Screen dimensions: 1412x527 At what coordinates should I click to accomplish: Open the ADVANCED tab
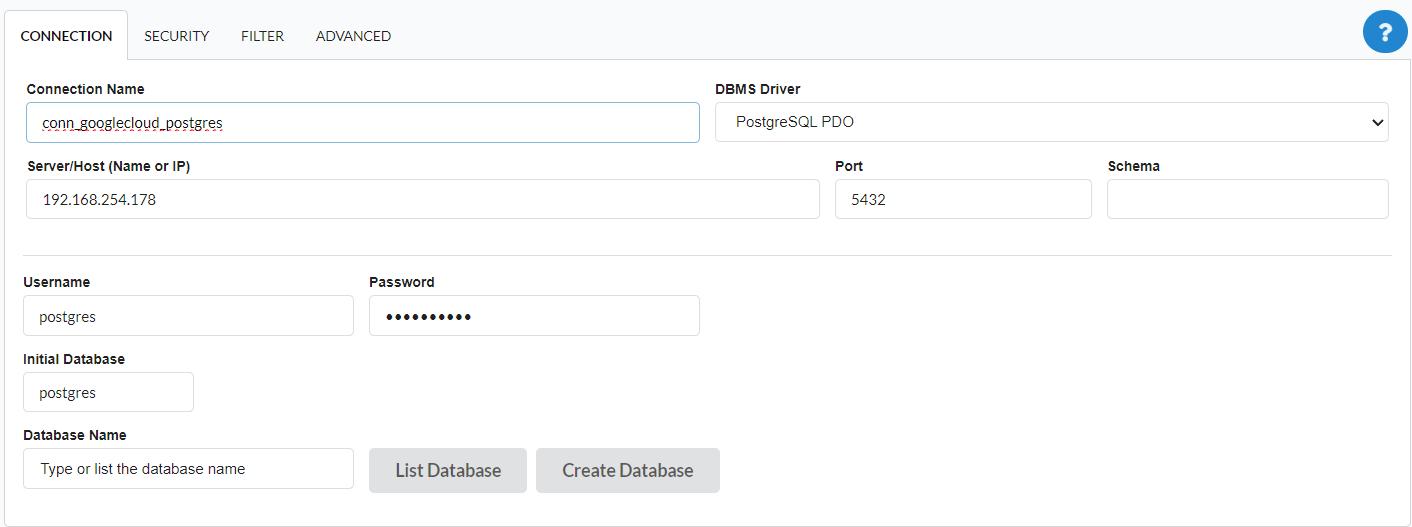353,36
